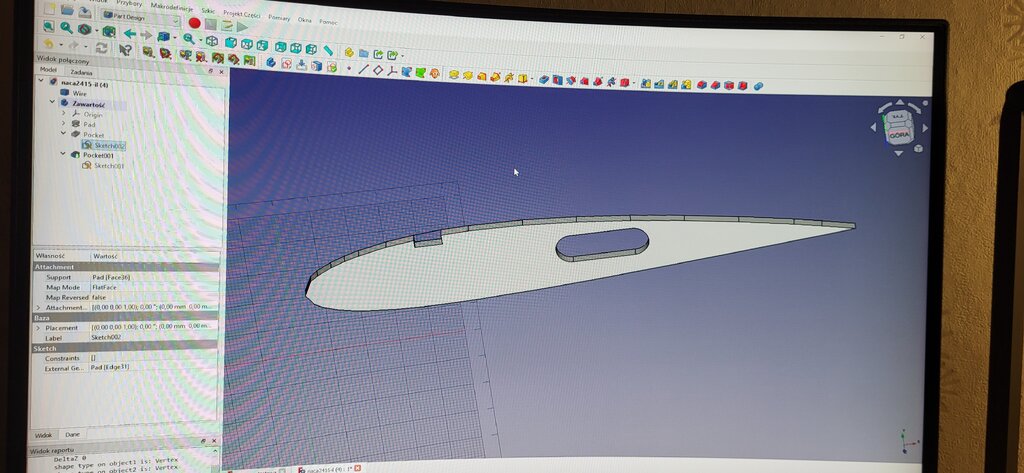1024x473 pixels.
Task: Select Sketch002 in the model tree
Action: tap(109, 145)
